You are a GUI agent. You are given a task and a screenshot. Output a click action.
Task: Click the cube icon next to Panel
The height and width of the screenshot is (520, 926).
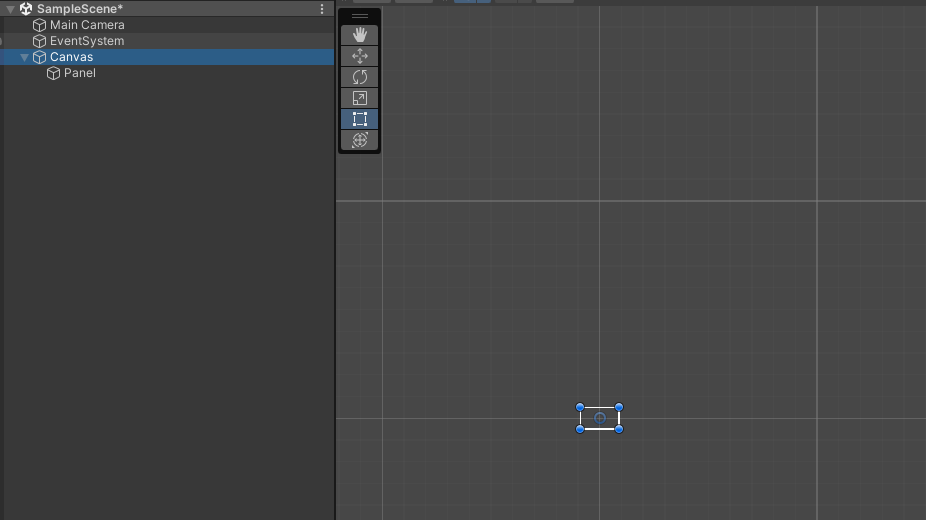pos(53,73)
